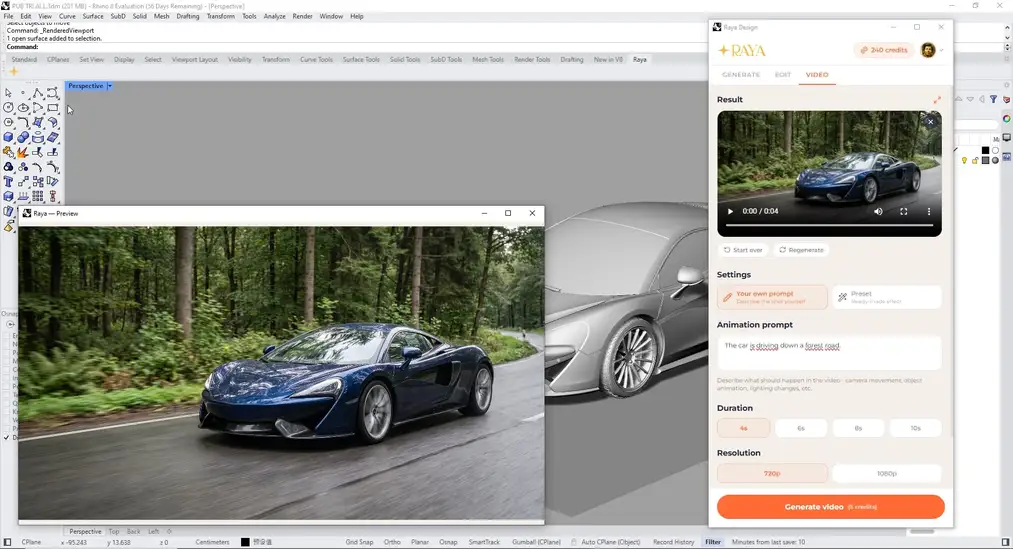Select Your own prompt option
The width and height of the screenshot is (1013, 549).
click(772, 297)
